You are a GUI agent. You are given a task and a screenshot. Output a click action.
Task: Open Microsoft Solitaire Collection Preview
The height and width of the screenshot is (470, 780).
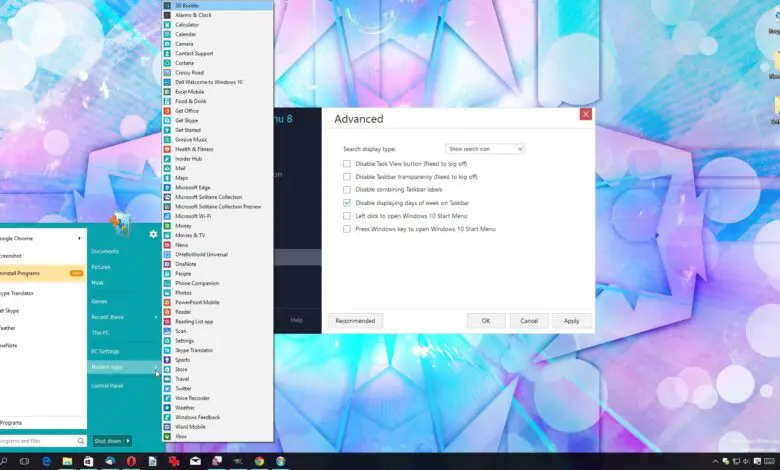point(218,206)
